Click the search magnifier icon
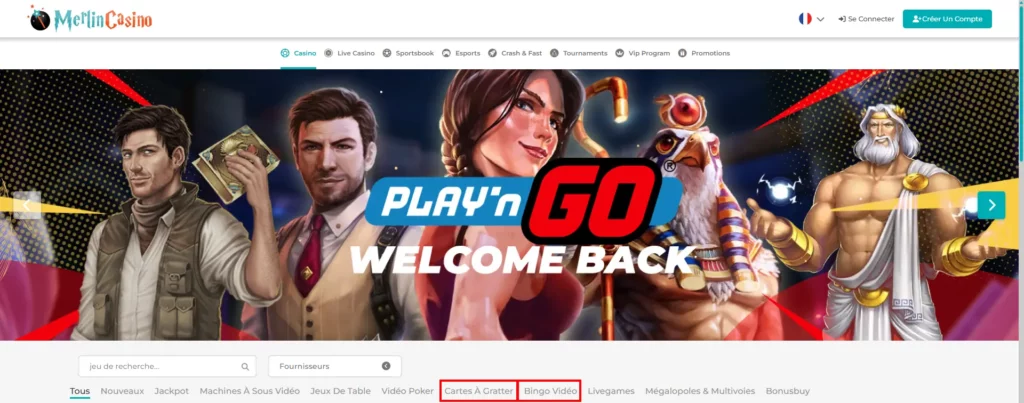The height and width of the screenshot is (403, 1024). coord(245,366)
